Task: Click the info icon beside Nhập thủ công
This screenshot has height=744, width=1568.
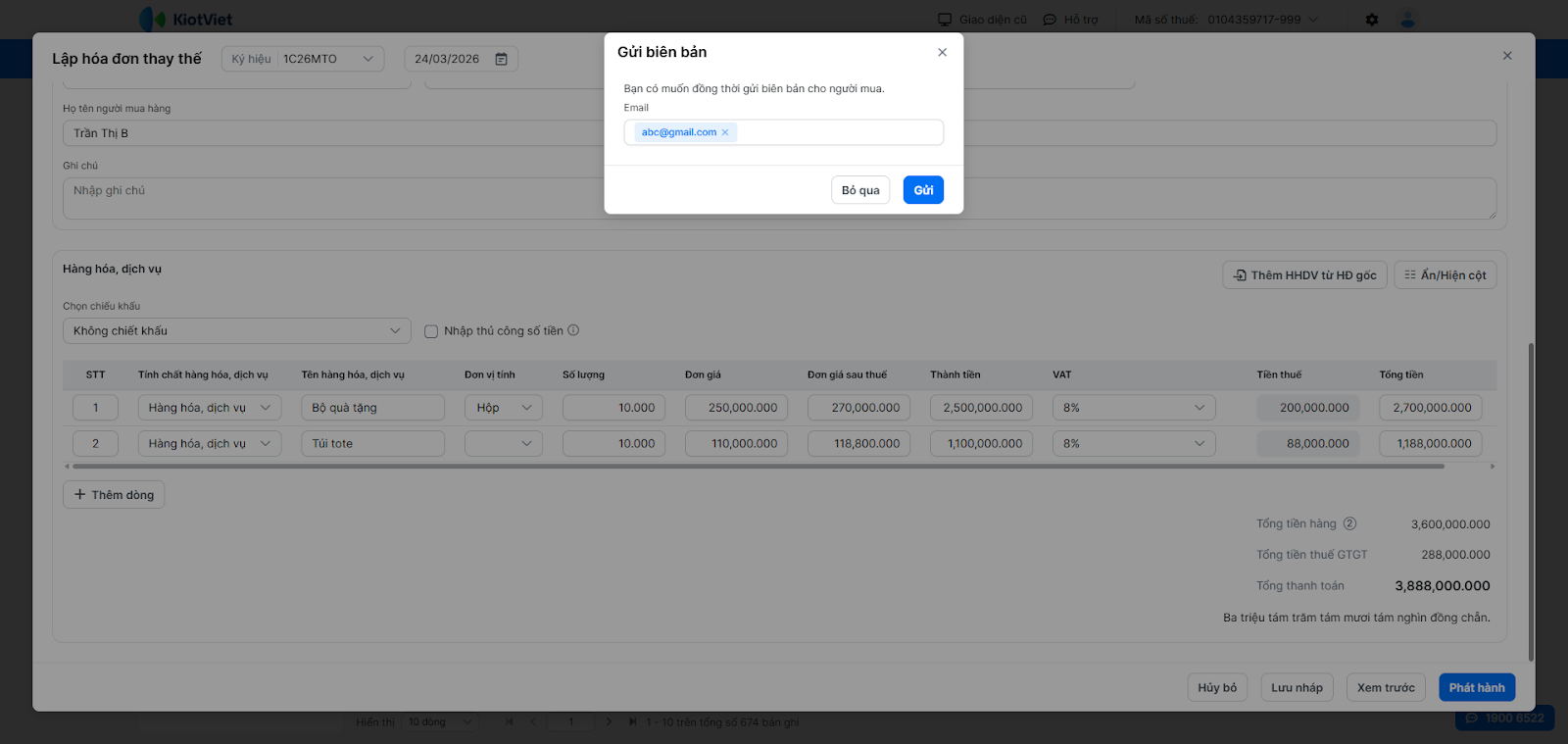Action: click(x=573, y=330)
